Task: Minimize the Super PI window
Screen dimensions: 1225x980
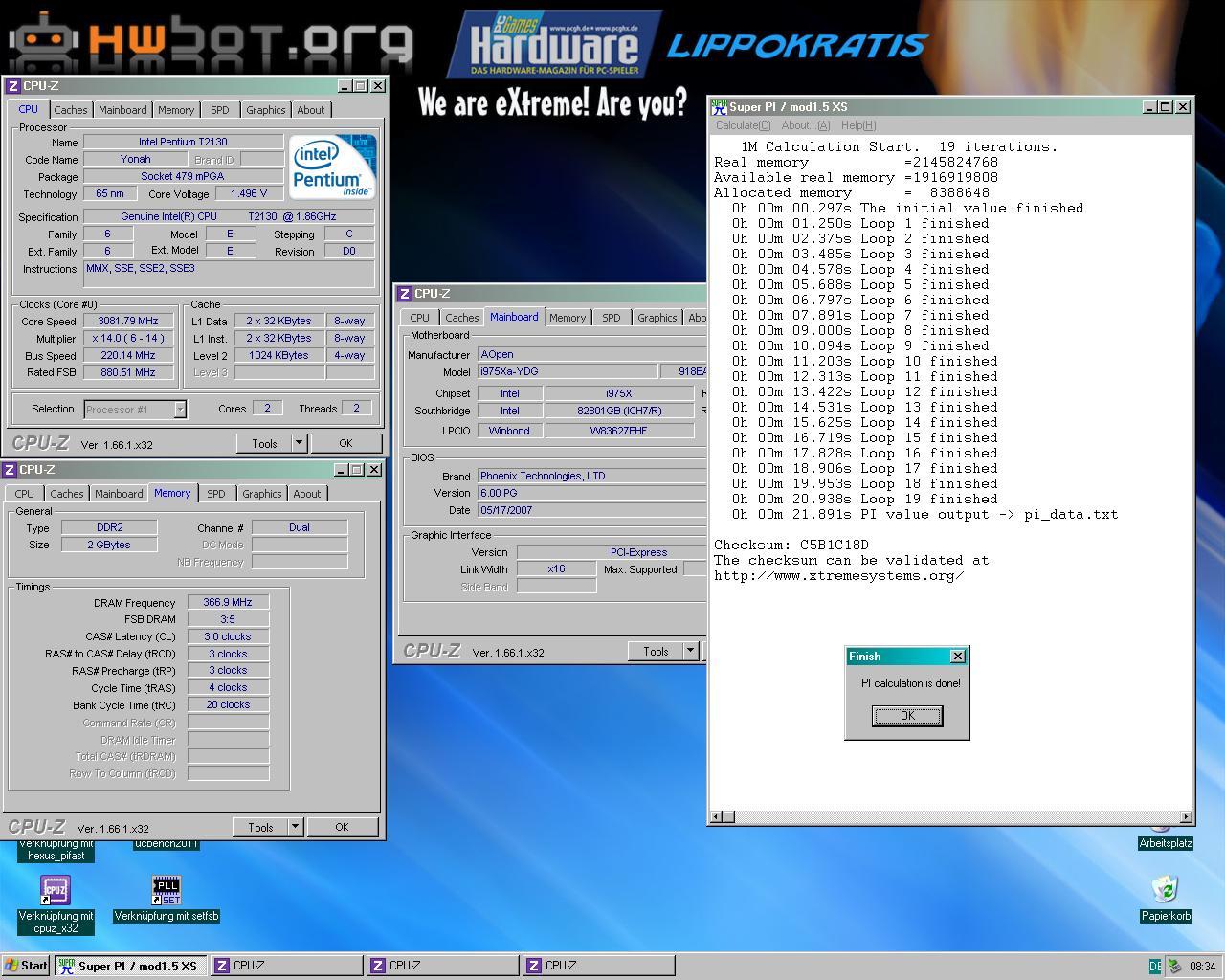Action: pyautogui.click(x=1149, y=107)
